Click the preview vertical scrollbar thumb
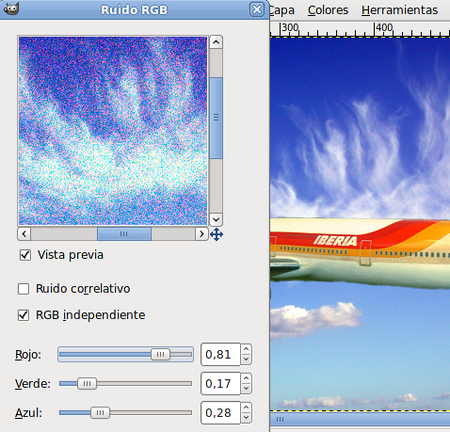450x432 pixels. [216, 118]
